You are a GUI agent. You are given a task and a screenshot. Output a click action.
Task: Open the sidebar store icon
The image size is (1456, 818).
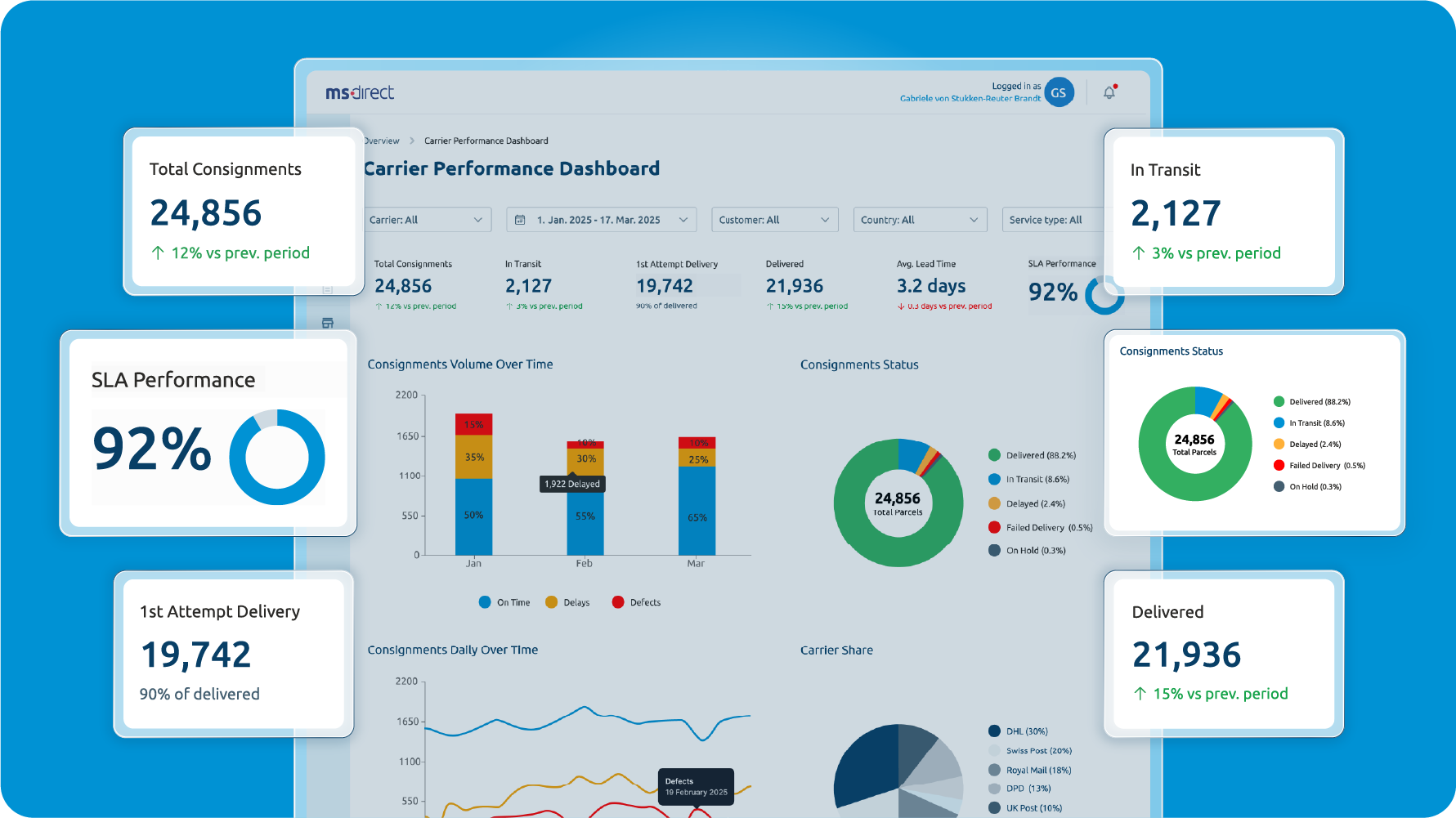(x=328, y=323)
